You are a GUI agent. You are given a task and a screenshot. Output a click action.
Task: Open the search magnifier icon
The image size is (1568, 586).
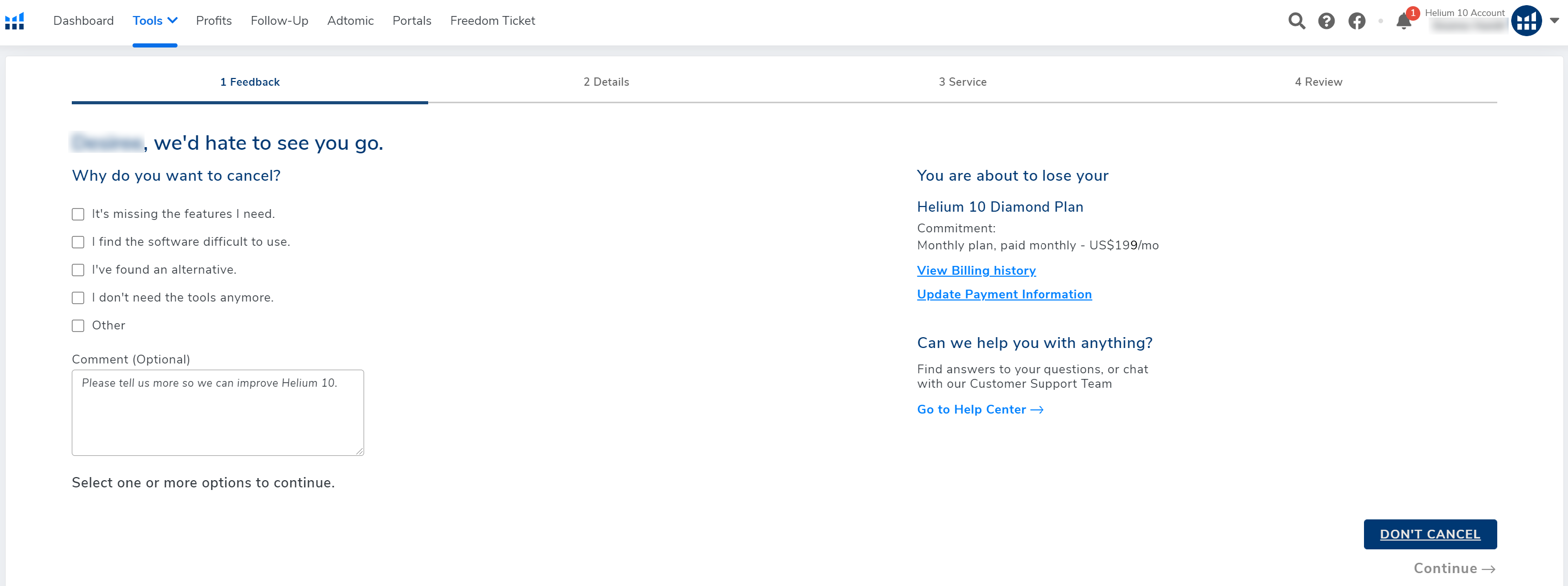(x=1296, y=21)
